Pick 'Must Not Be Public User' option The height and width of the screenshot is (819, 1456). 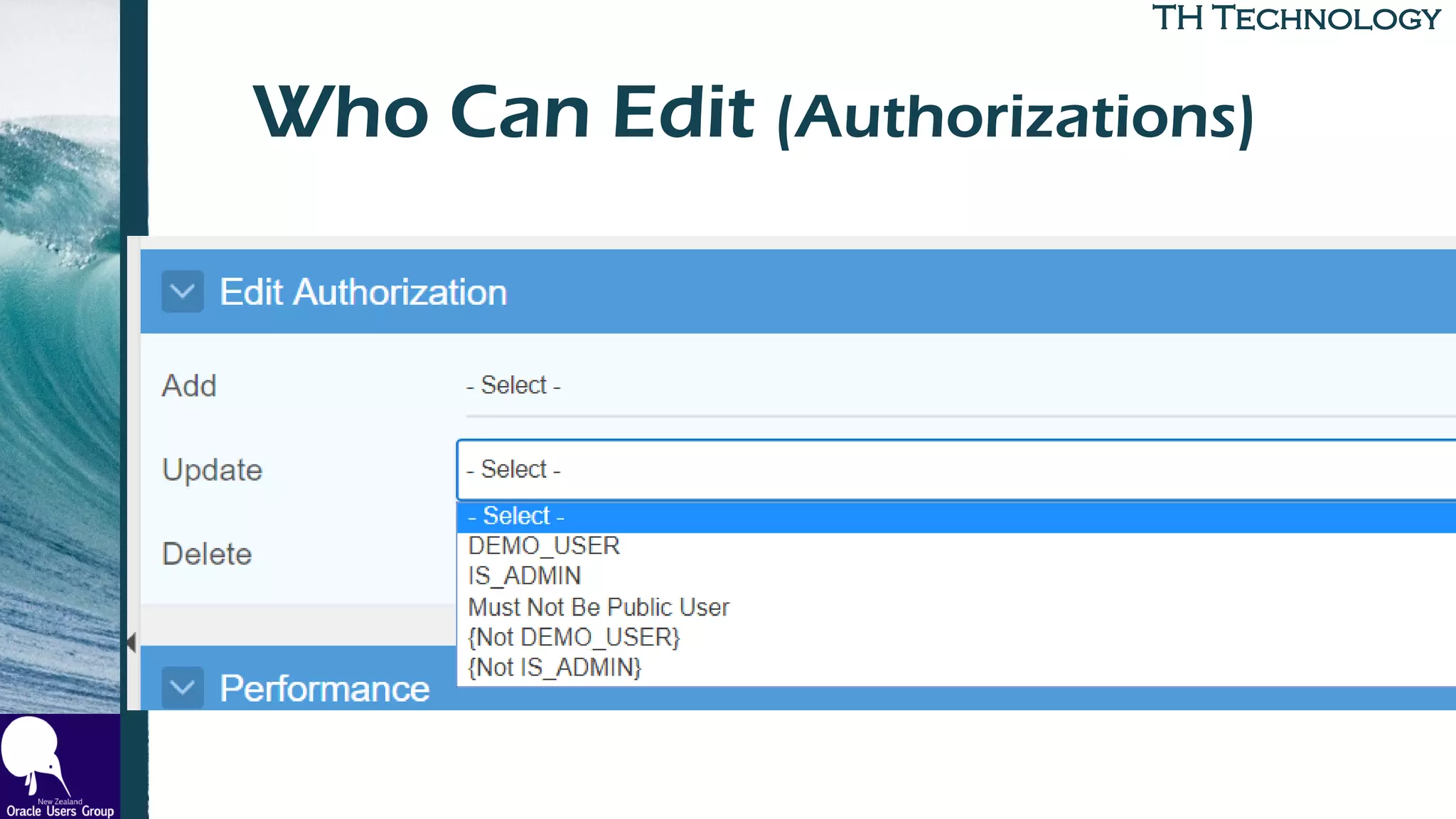click(x=957, y=607)
